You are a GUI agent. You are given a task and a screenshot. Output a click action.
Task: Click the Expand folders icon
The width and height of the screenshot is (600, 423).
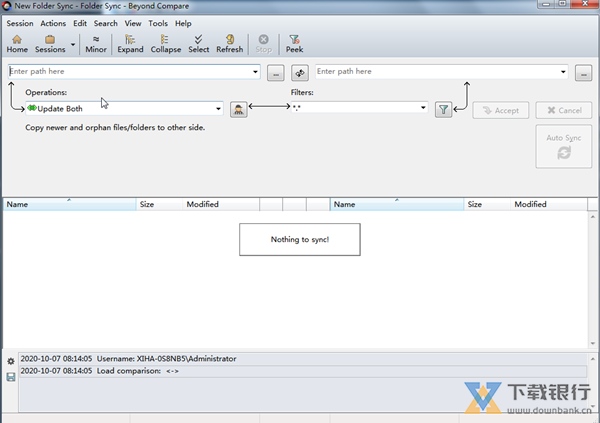[130, 43]
